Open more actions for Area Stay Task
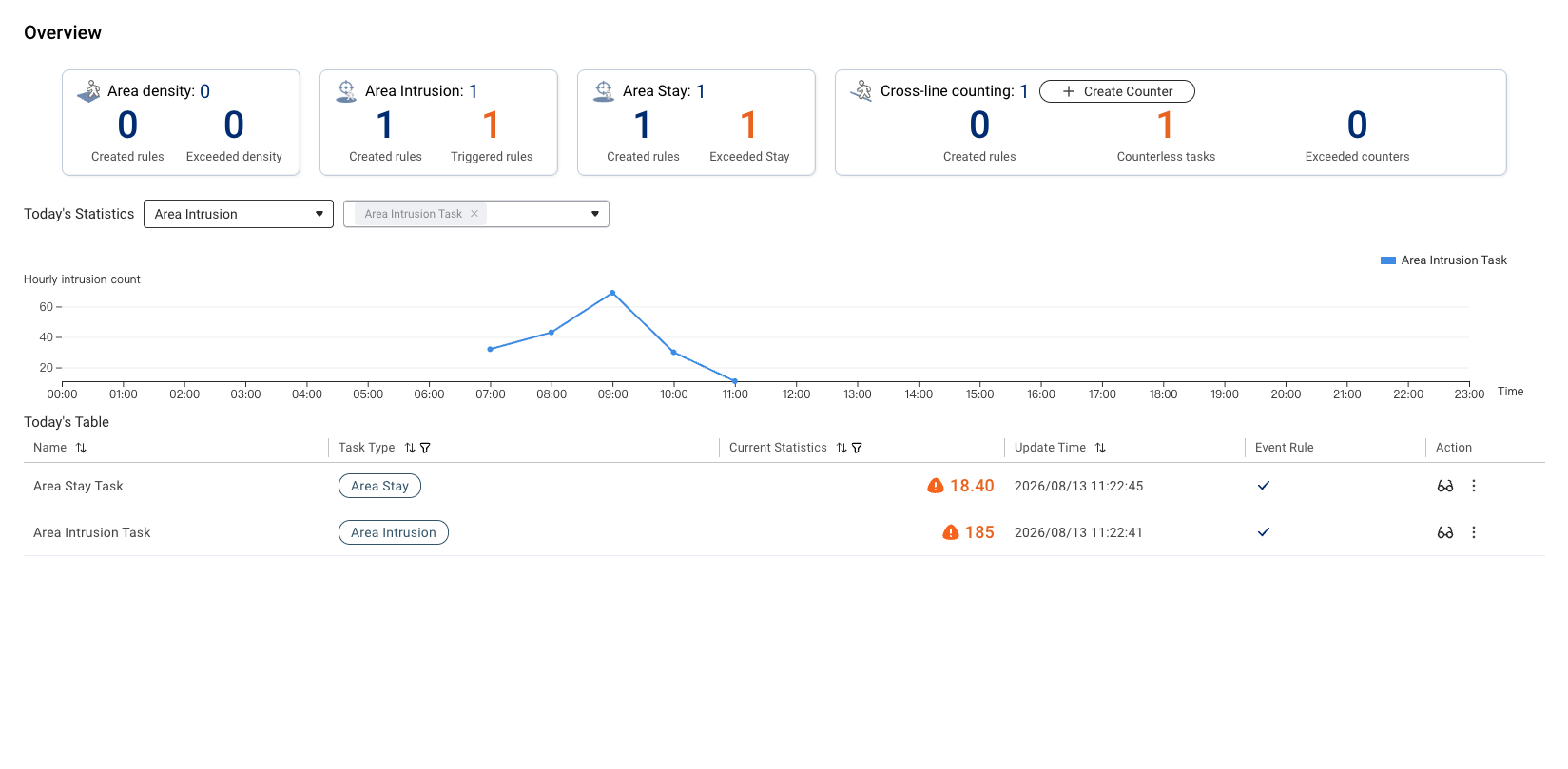Image resolution: width=1568 pixels, height=769 pixels. [1474, 486]
